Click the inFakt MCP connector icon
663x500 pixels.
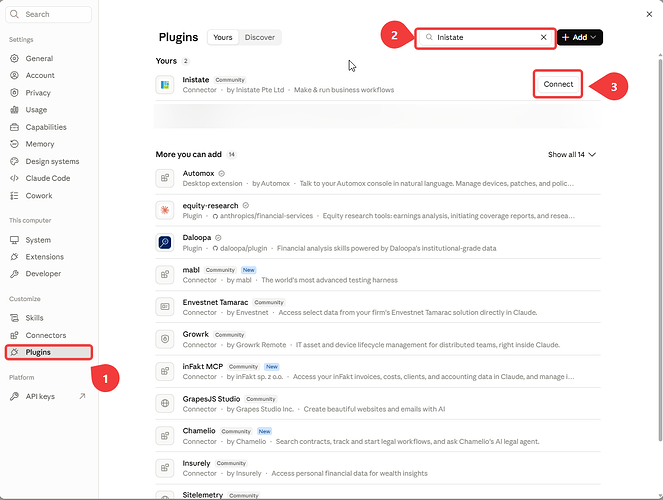click(x=165, y=371)
